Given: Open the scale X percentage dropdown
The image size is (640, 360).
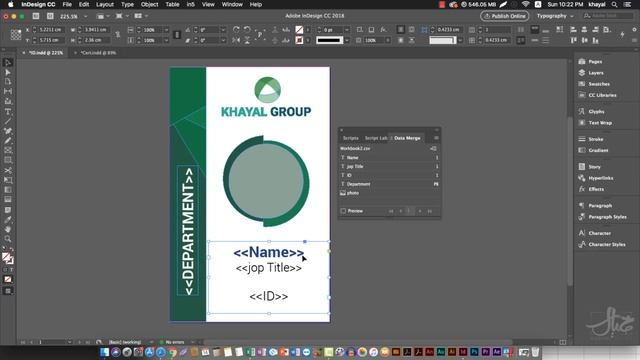Looking at the screenshot, I should pyautogui.click(x=166, y=30).
